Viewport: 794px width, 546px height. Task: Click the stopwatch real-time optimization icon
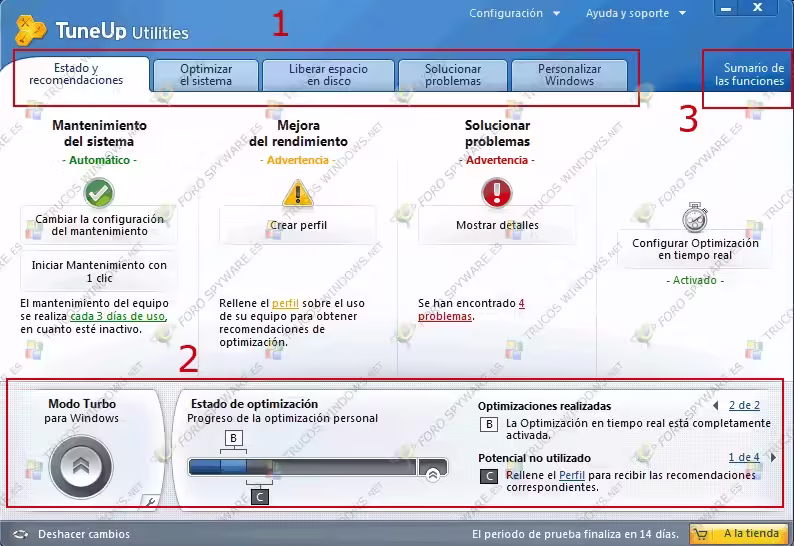[695, 218]
